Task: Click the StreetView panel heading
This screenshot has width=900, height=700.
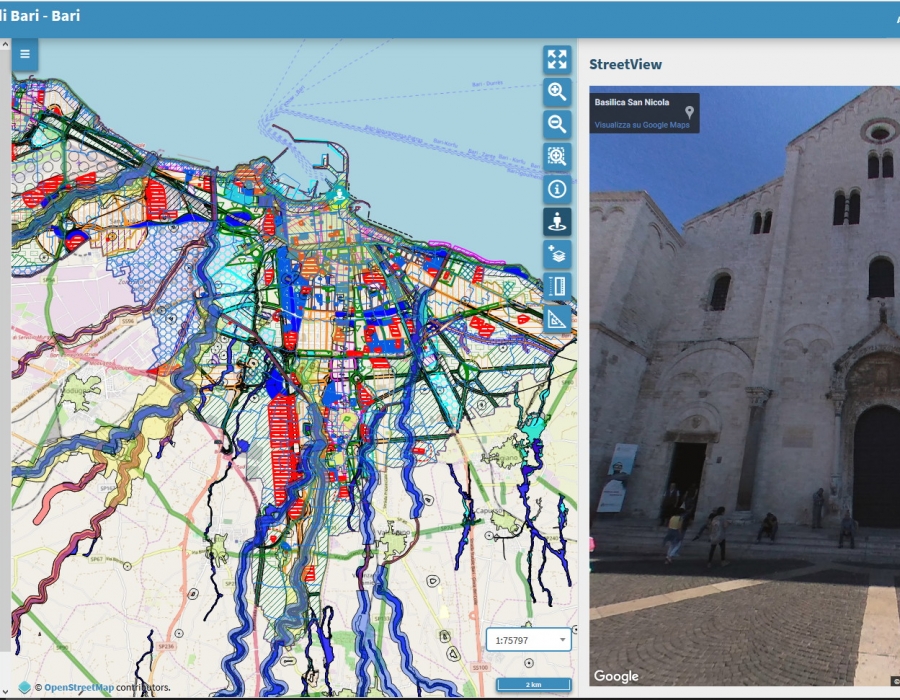Action: coord(626,64)
